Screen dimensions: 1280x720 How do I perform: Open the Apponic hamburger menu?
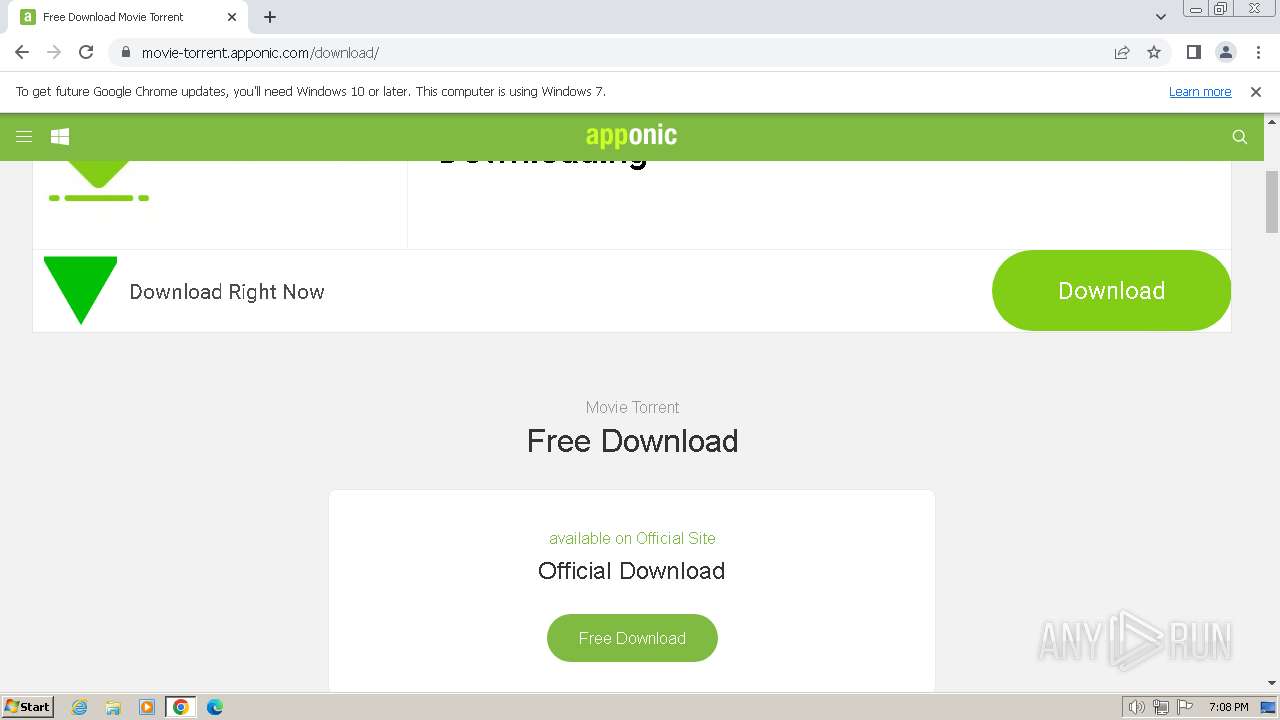point(24,137)
